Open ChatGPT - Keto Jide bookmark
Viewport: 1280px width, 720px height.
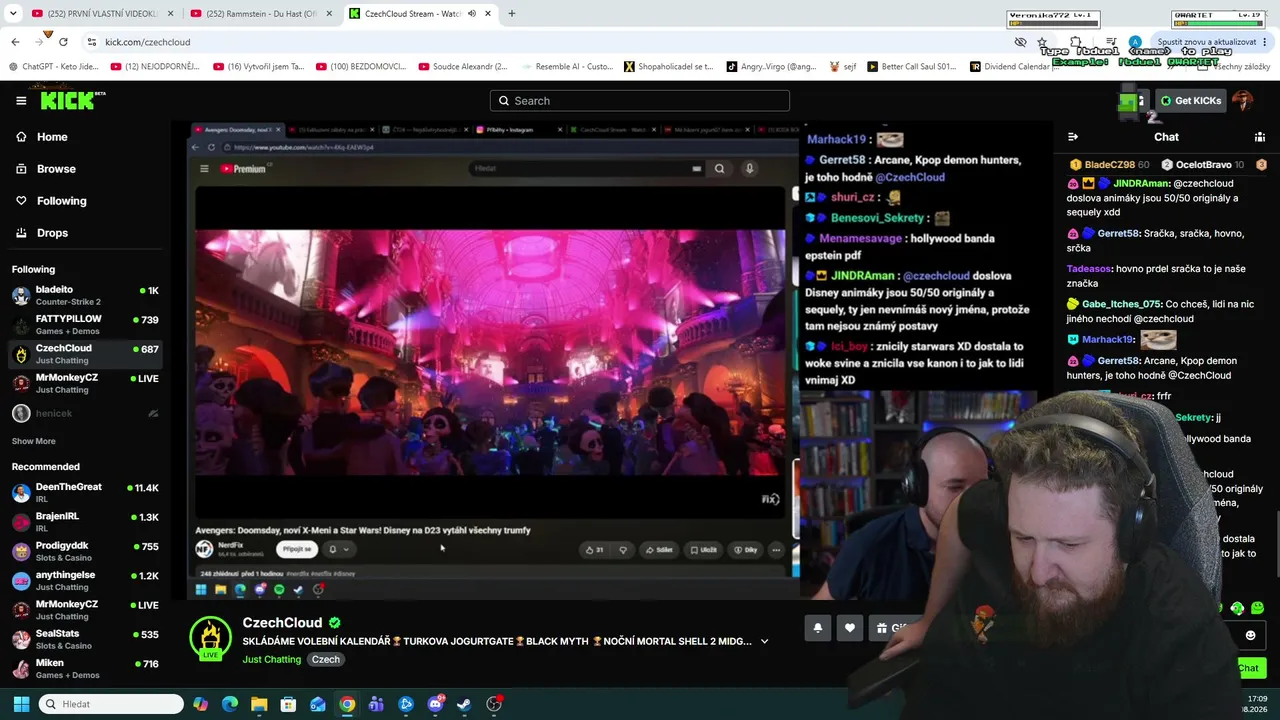coord(53,67)
